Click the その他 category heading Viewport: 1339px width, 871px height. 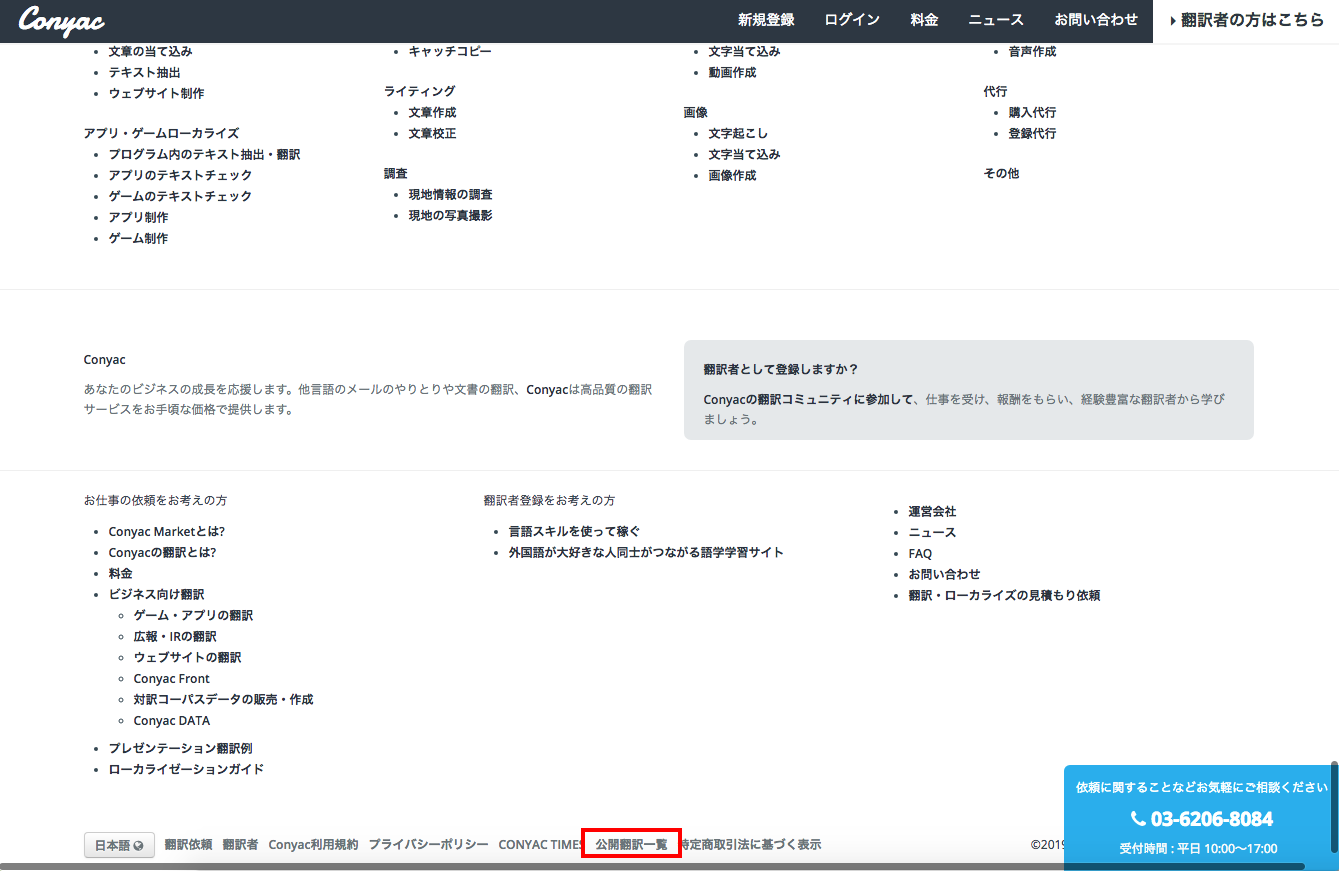[x=1002, y=174]
